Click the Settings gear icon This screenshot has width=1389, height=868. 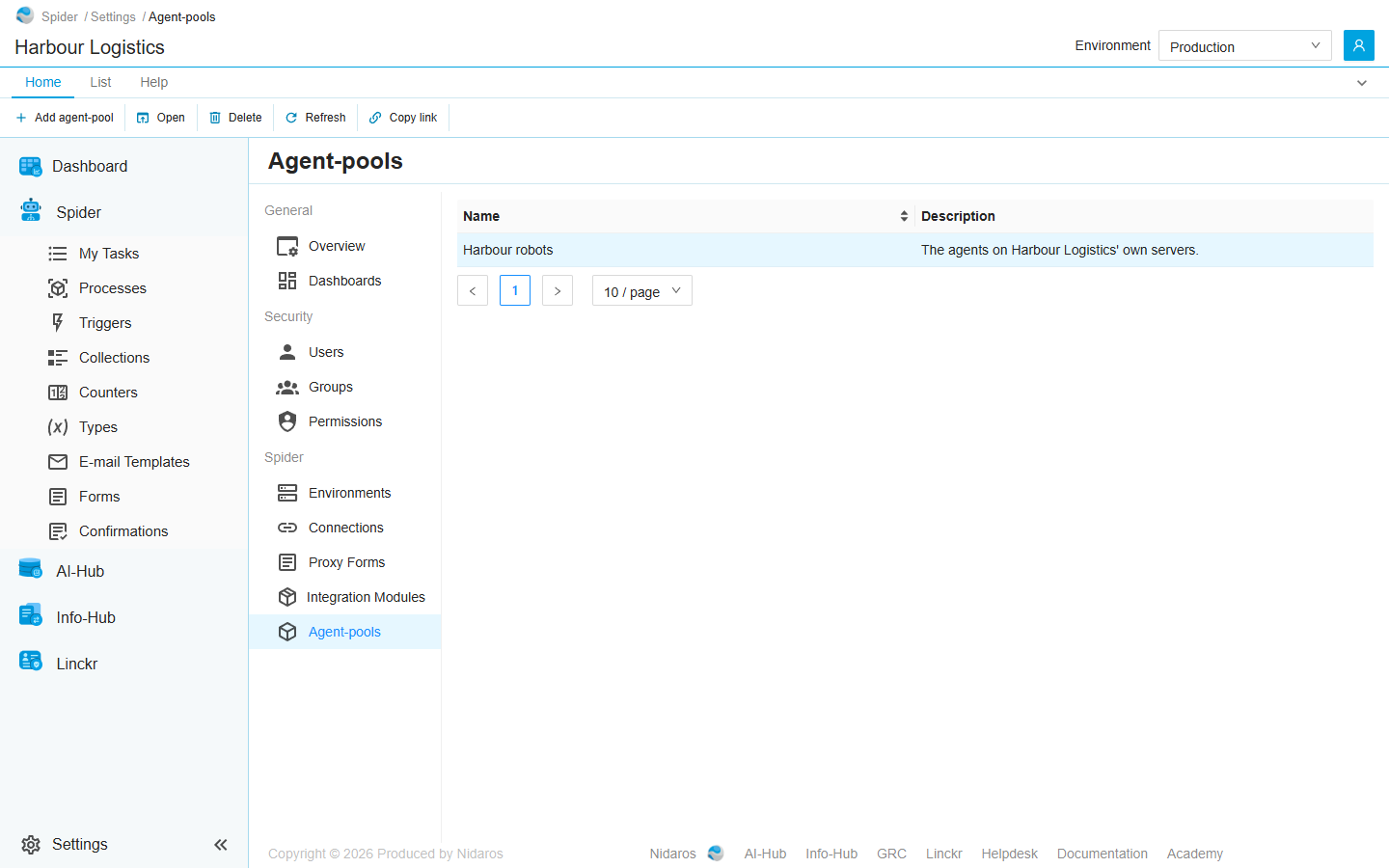click(x=31, y=845)
